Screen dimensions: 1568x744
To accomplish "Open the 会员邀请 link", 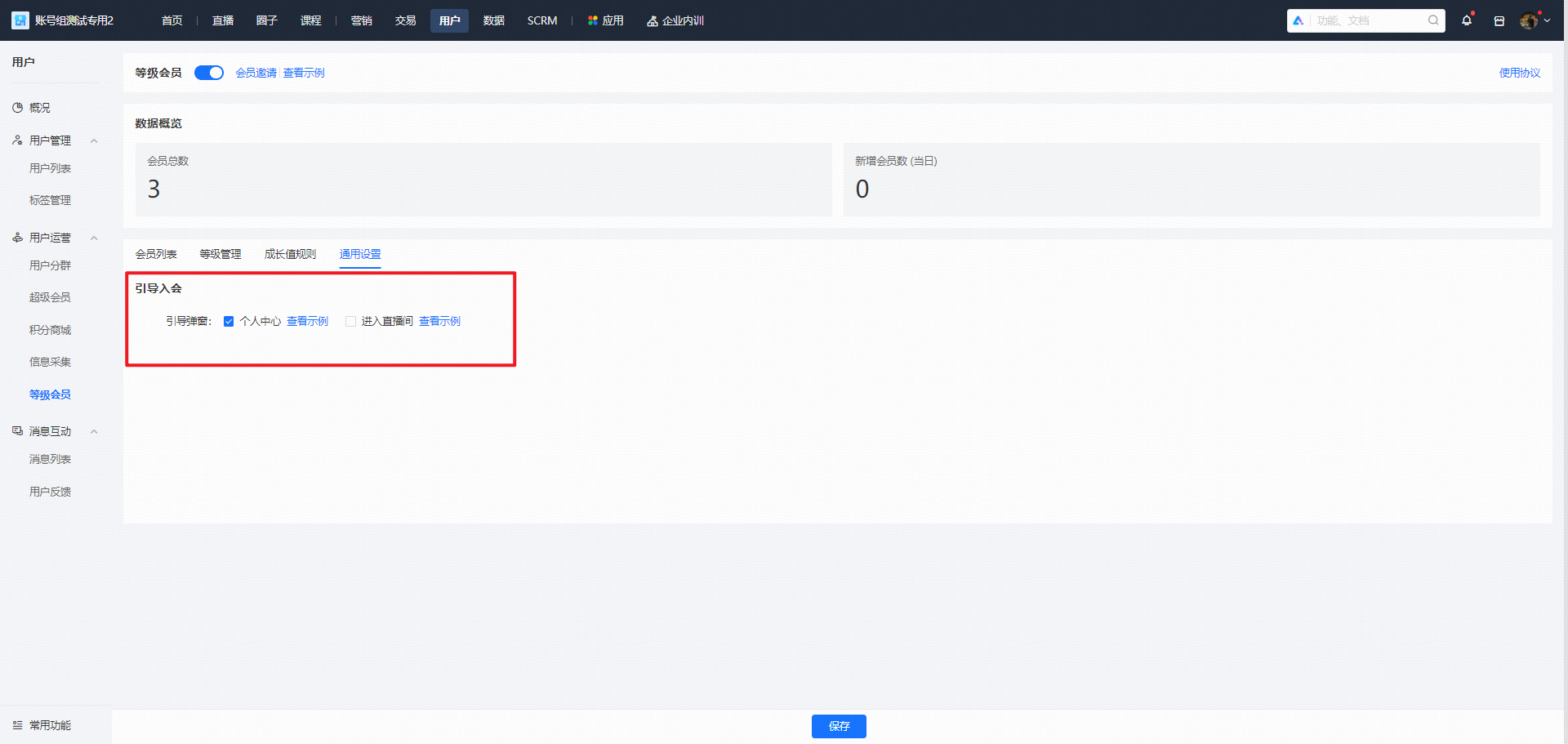I will [x=256, y=73].
